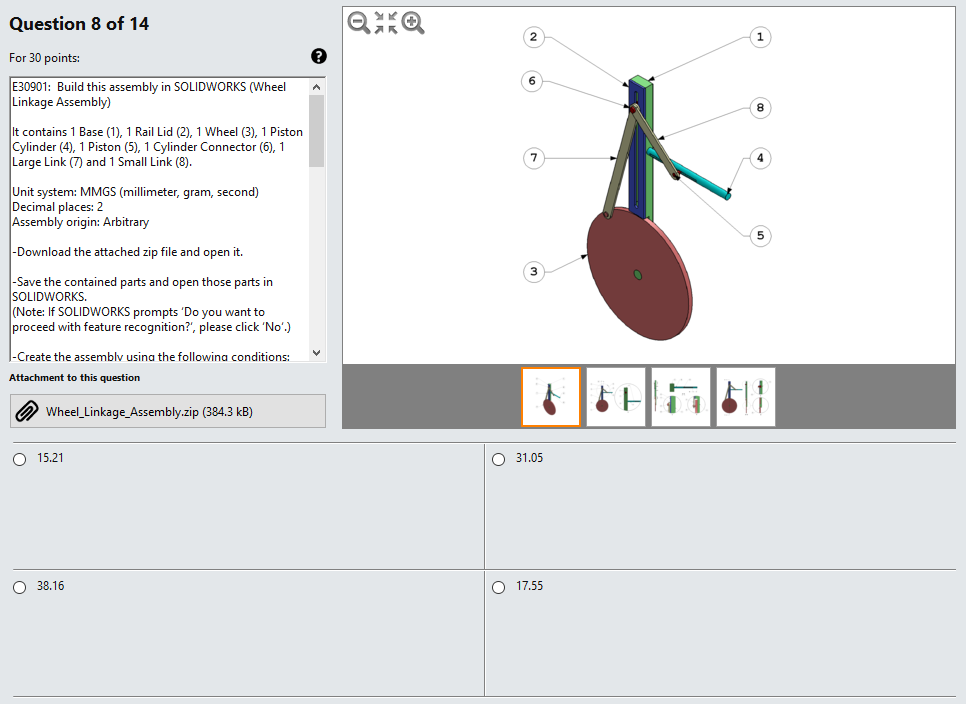Select the highlighted first assembly thumbnail

tap(551, 396)
